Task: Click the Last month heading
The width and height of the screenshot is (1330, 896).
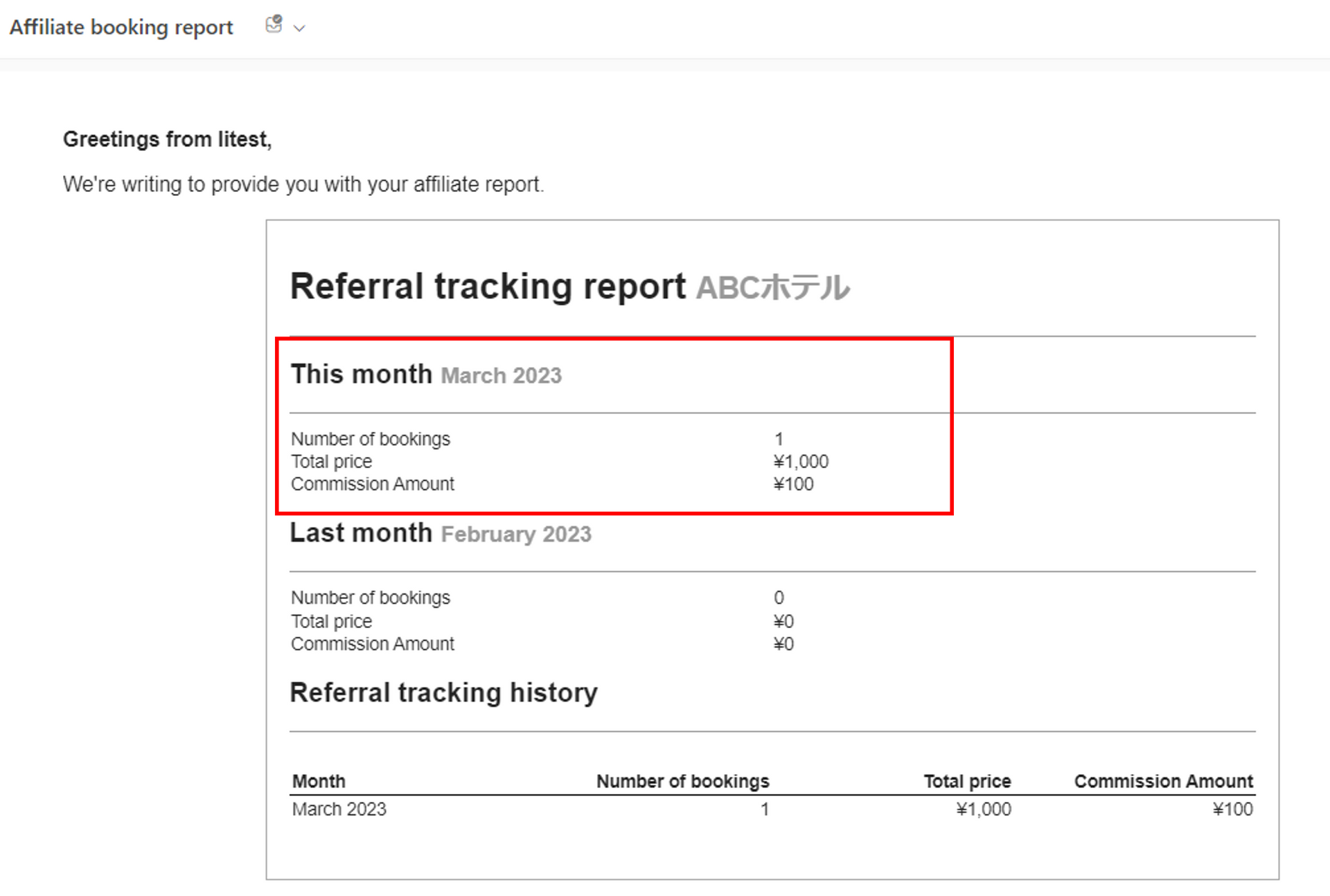Action: point(361,532)
